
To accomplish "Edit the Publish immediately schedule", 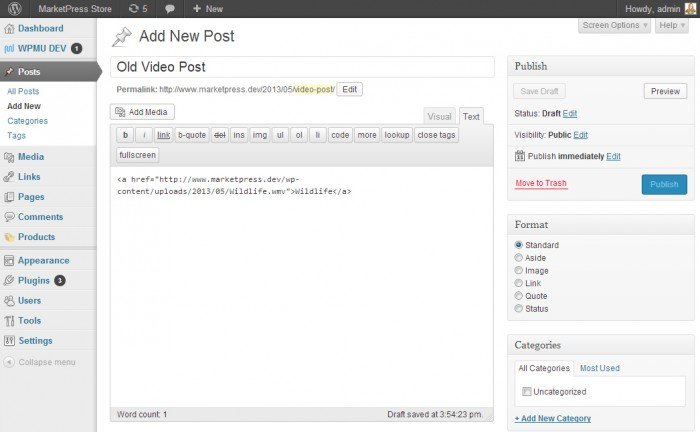I will [613, 156].
